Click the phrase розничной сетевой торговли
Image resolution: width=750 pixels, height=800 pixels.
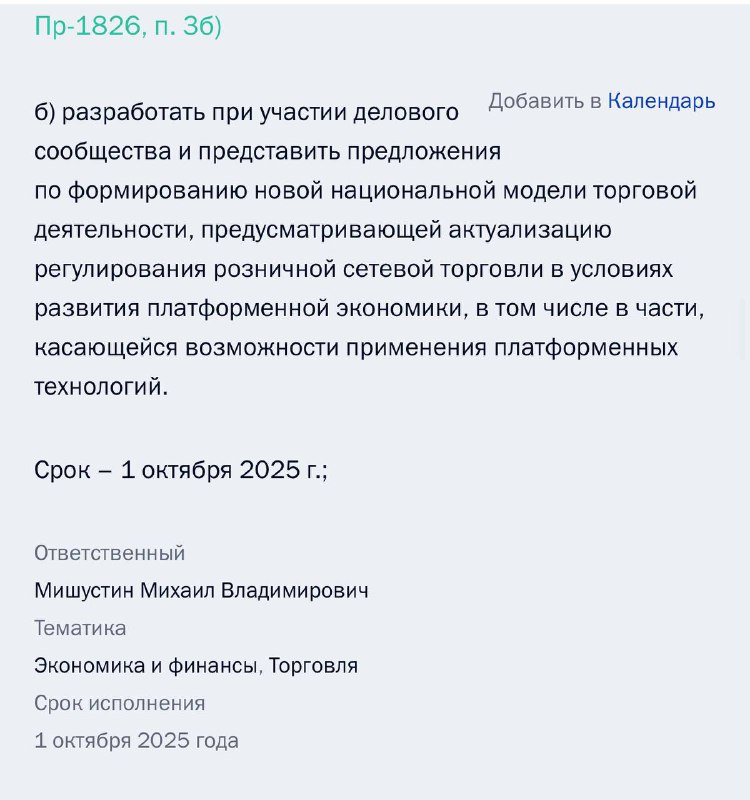point(378,269)
